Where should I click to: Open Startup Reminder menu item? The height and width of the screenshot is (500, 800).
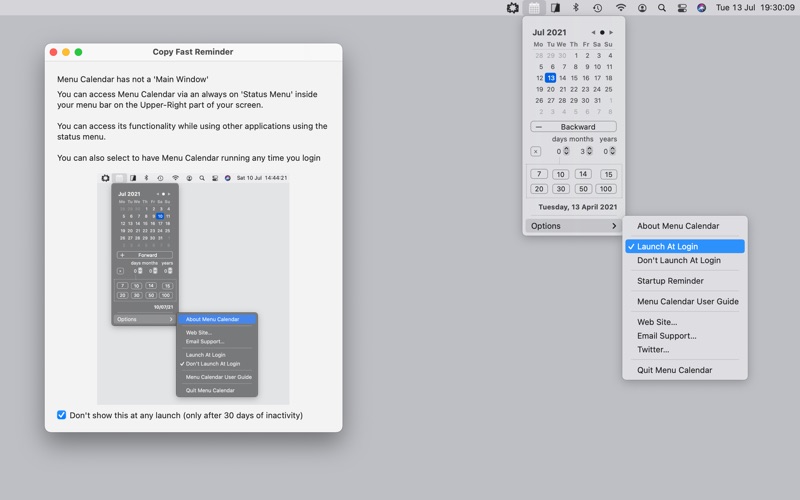pos(685,281)
